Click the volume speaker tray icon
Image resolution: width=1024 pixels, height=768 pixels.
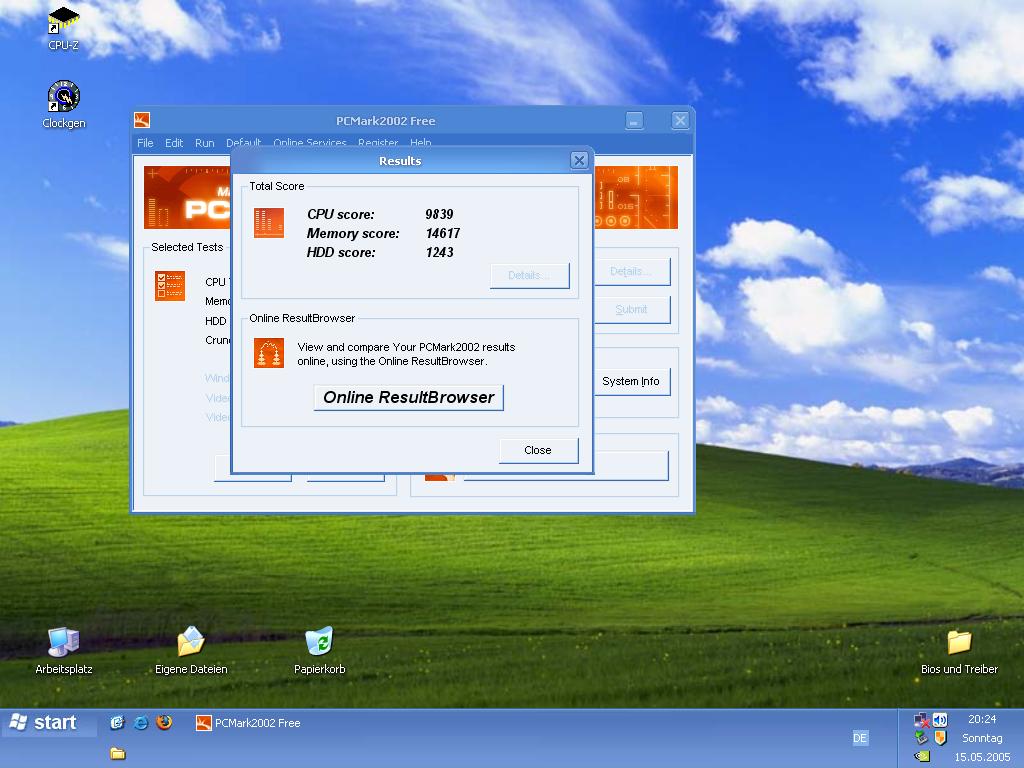[940, 720]
